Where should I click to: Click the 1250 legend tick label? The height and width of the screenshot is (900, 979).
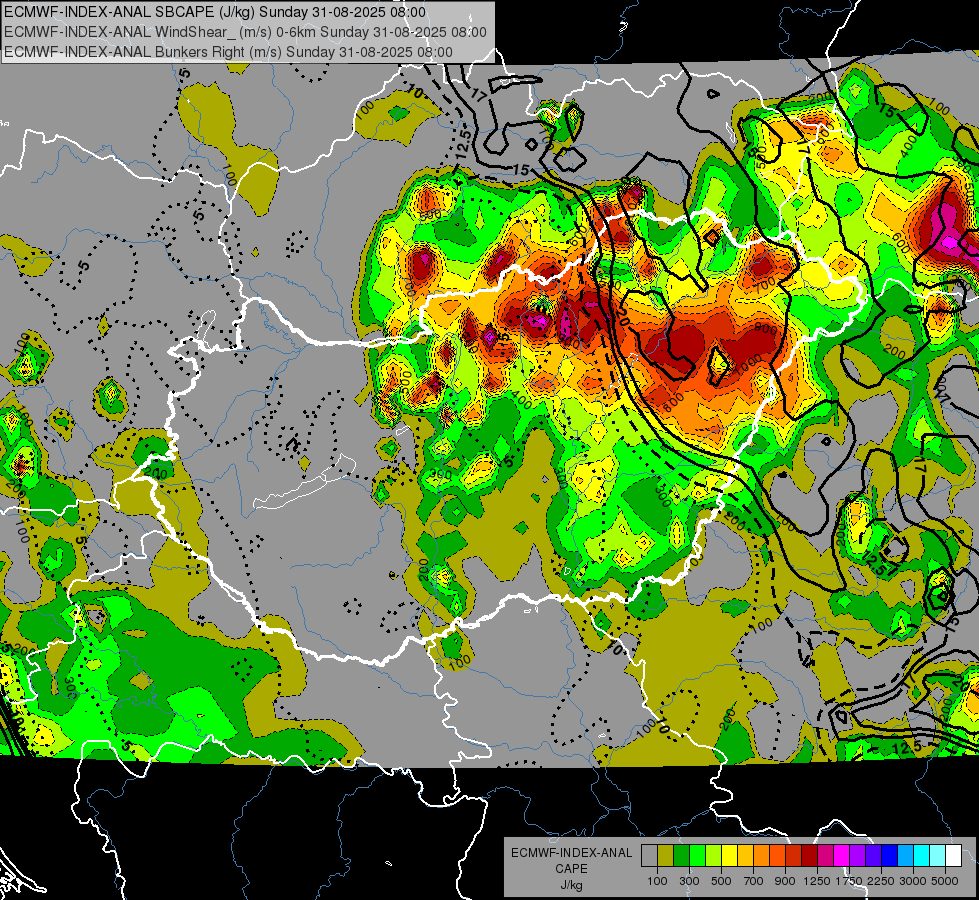coord(817,881)
